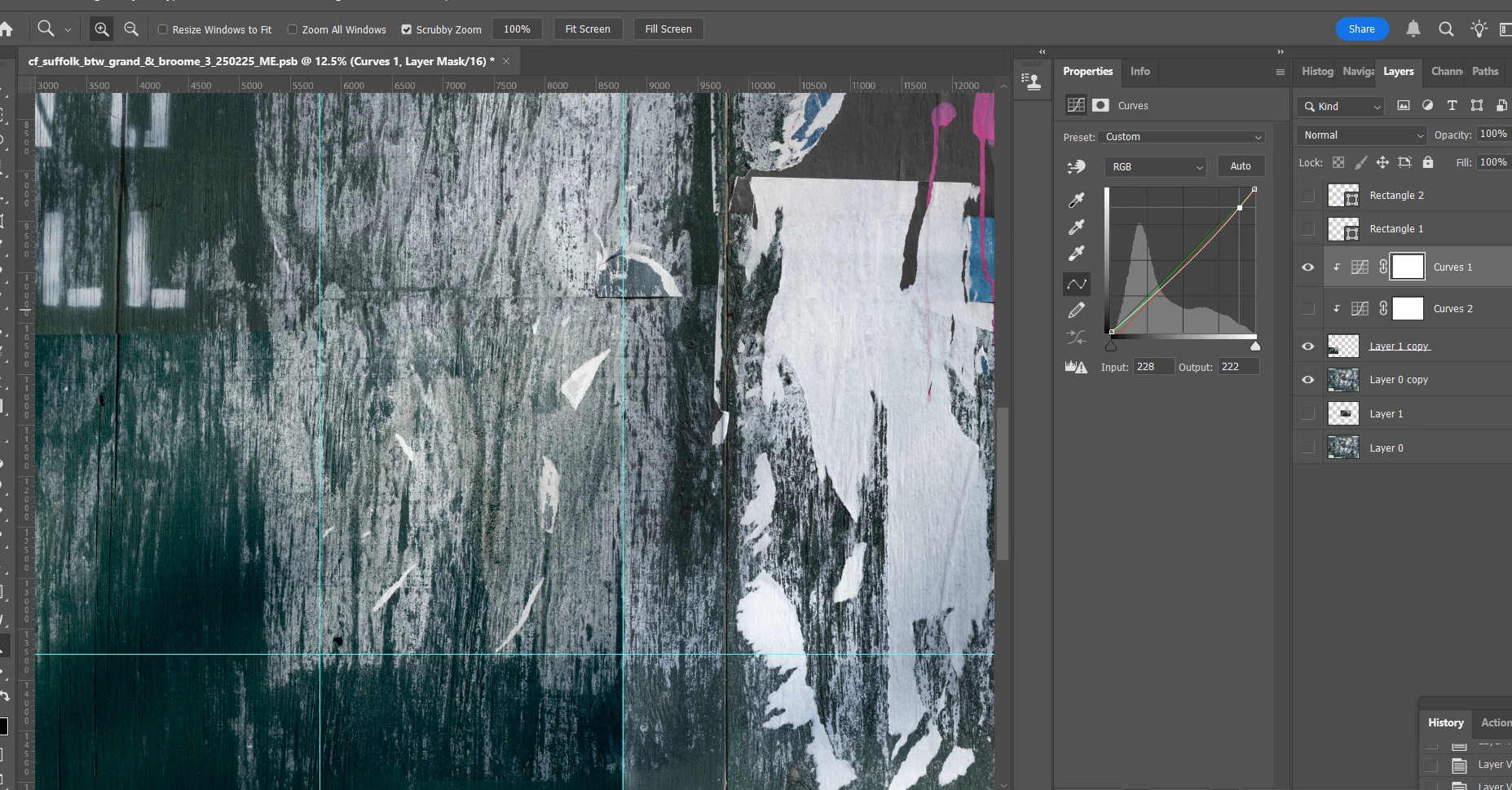The width and height of the screenshot is (1512, 790).
Task: Enable Zoom All Windows checkbox
Action: tap(292, 29)
